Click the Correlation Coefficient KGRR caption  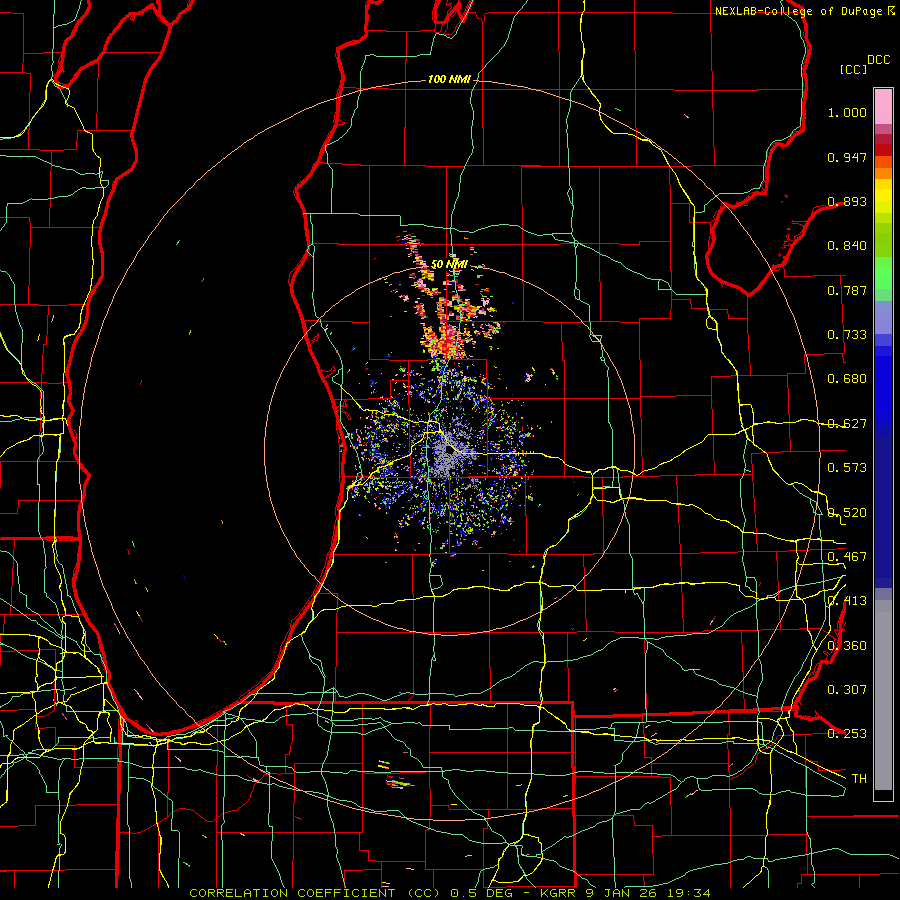pyautogui.click(x=450, y=893)
